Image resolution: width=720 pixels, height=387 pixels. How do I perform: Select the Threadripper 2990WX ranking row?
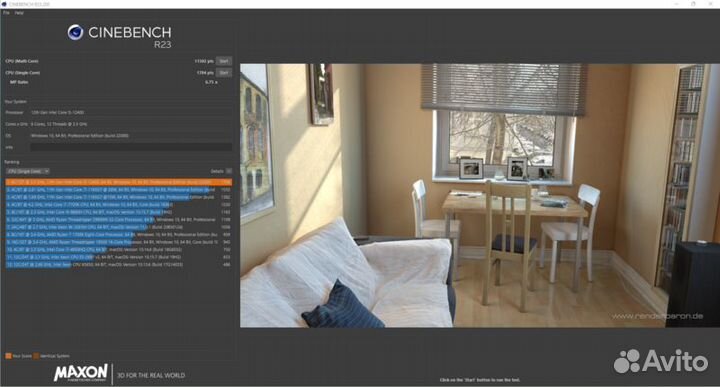[x=118, y=219]
